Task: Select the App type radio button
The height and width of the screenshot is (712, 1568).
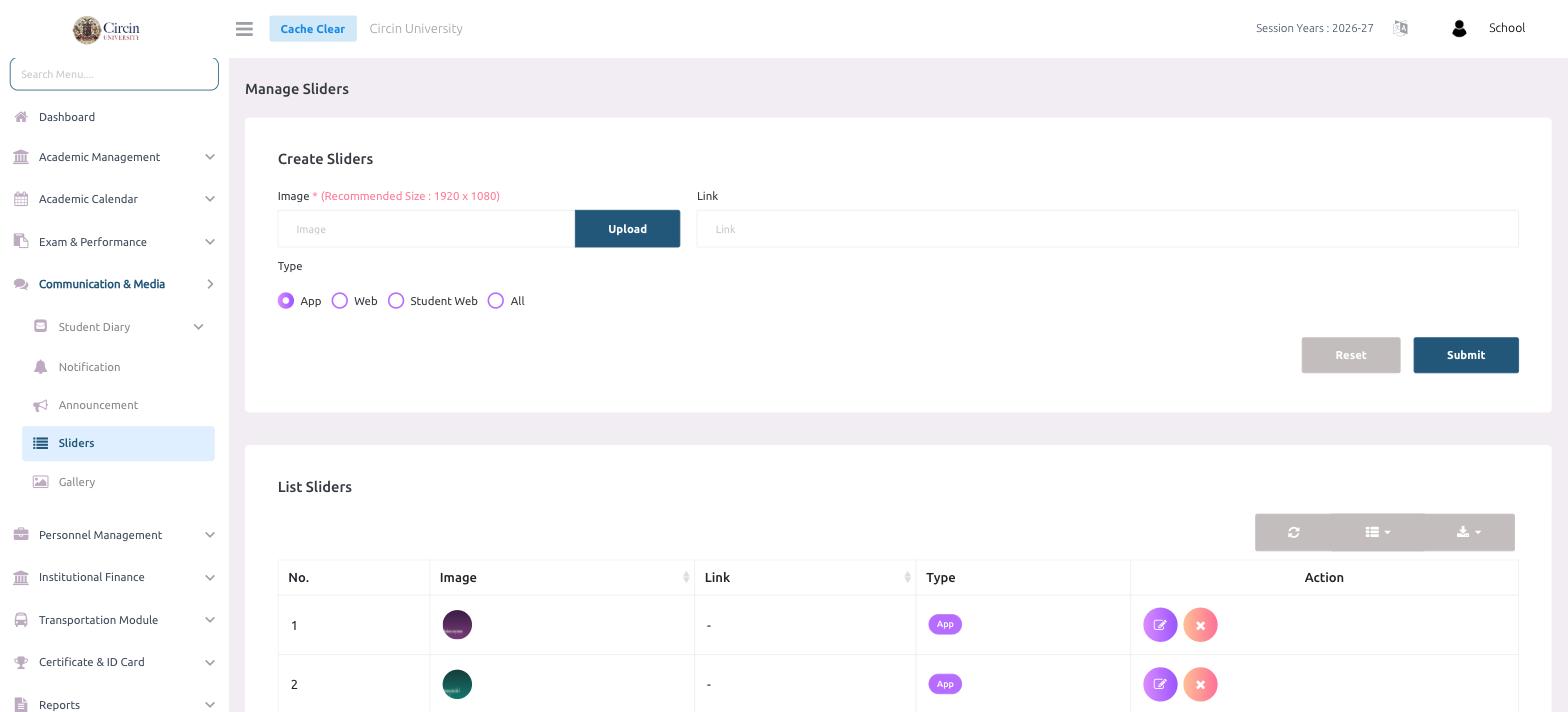Action: pos(286,301)
